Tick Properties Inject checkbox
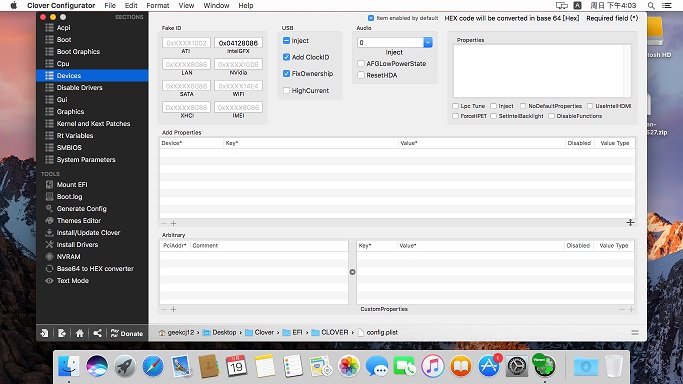Image resolution: width=683 pixels, height=384 pixels. click(x=494, y=106)
